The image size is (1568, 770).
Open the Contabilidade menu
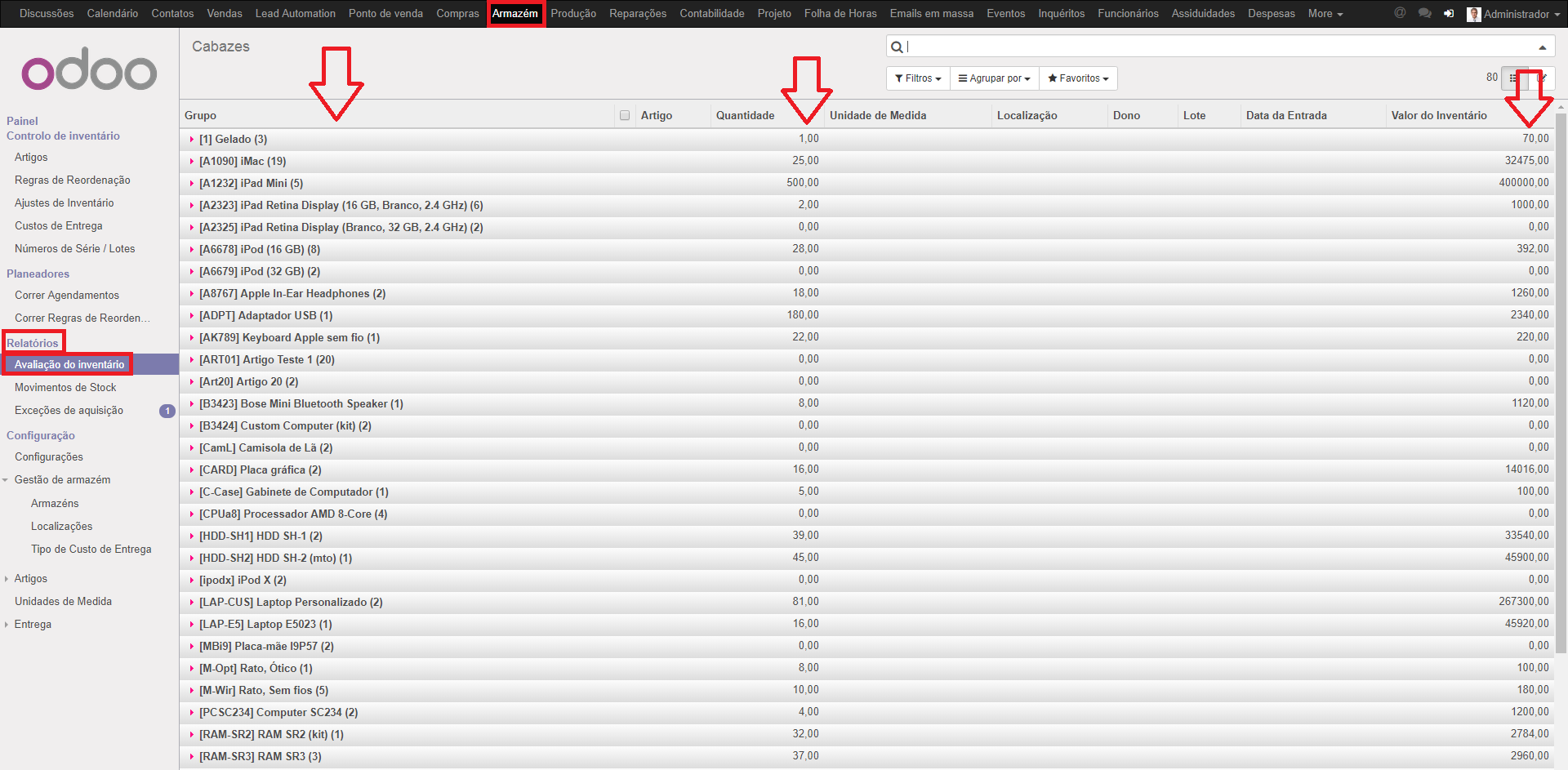click(712, 13)
